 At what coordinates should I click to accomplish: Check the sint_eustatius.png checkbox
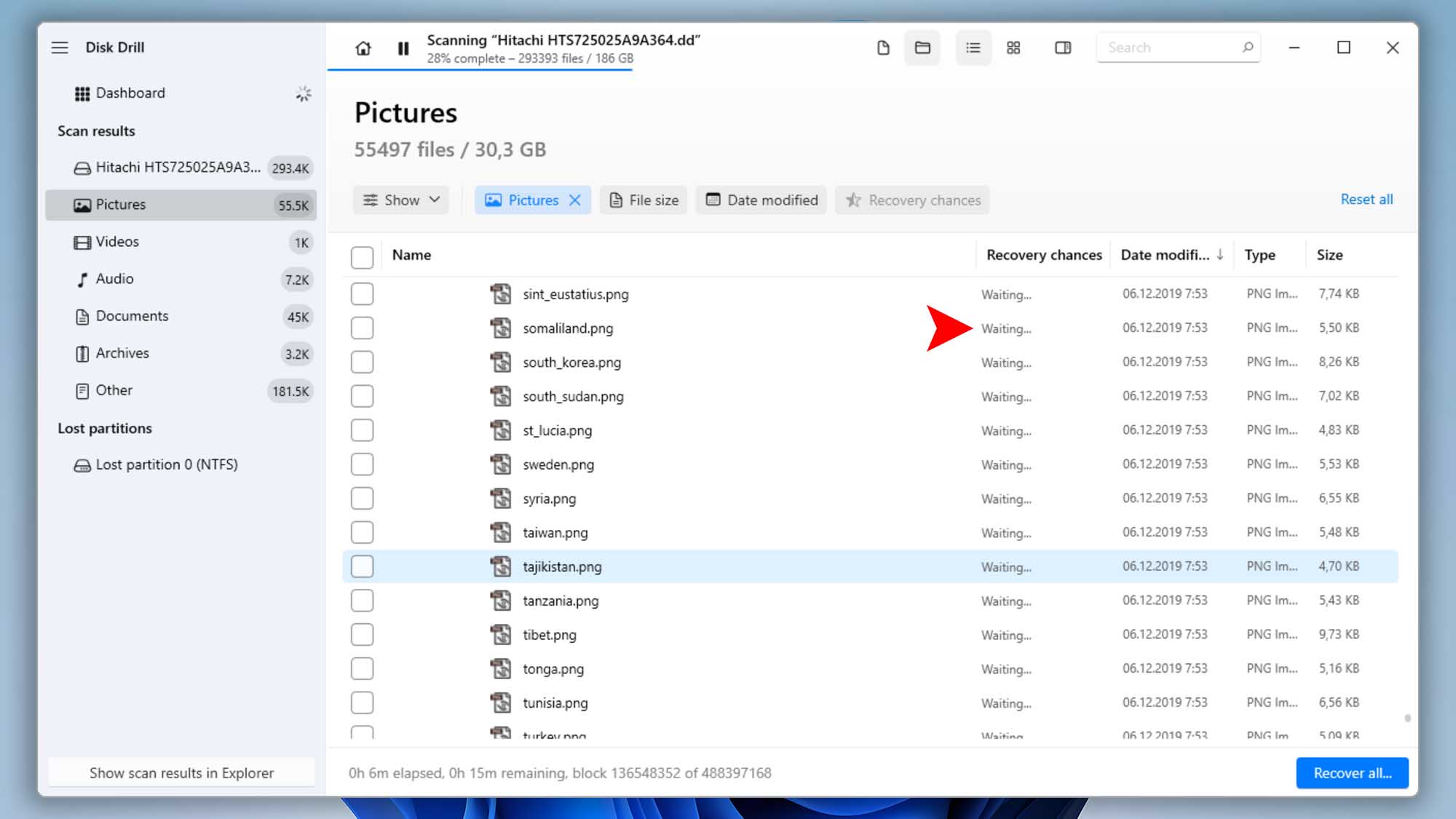coord(362,294)
